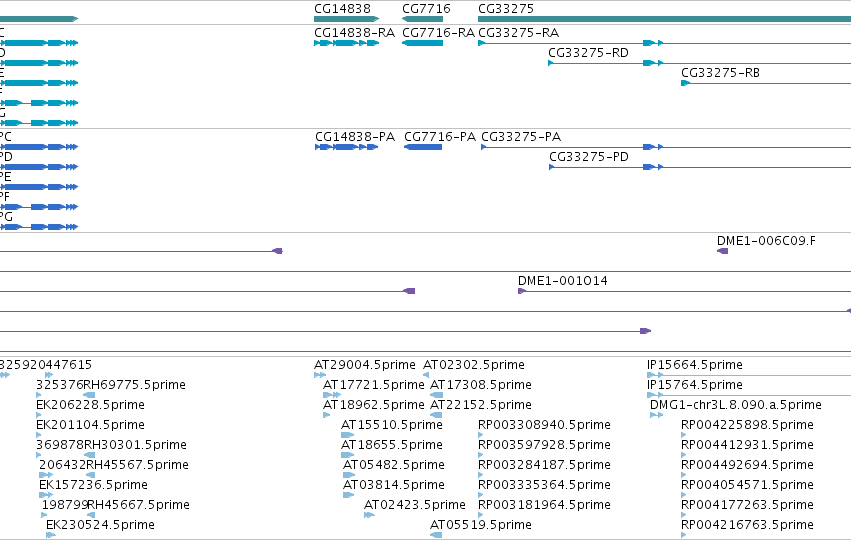
Task: Click the CG33275-PD label
Action: click(589, 157)
